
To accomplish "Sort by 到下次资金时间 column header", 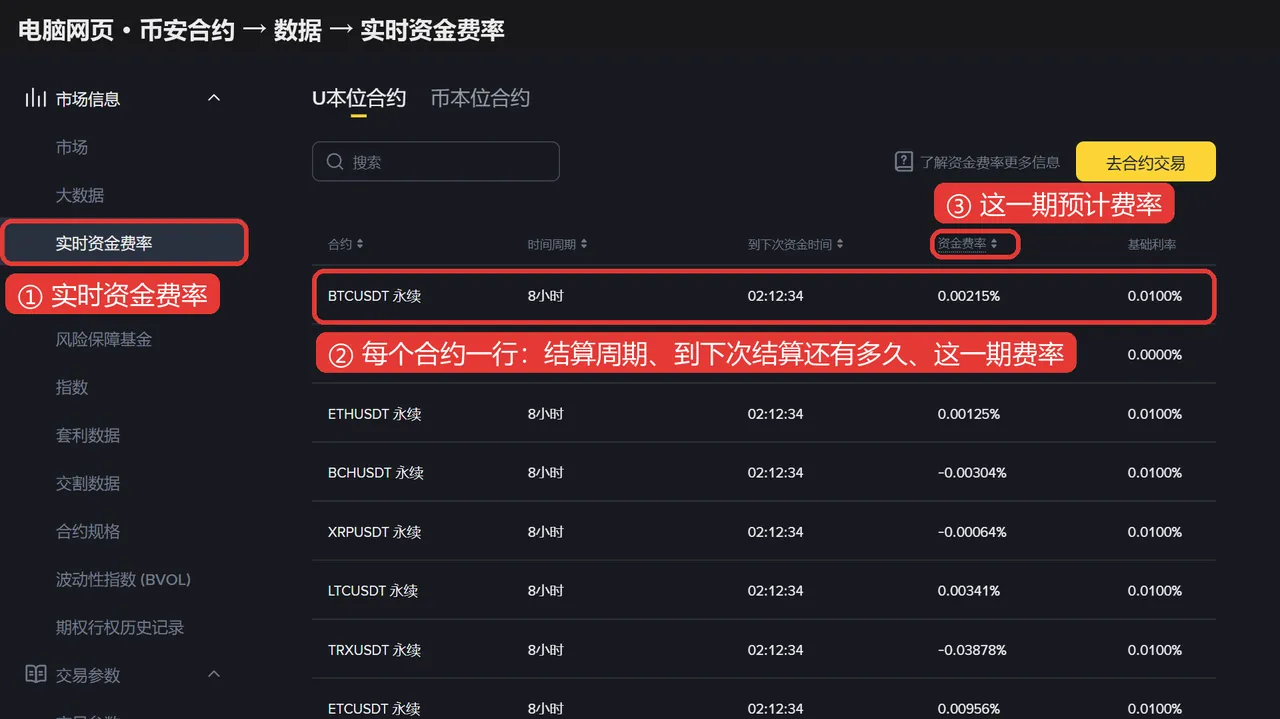I will pyautogui.click(x=796, y=244).
